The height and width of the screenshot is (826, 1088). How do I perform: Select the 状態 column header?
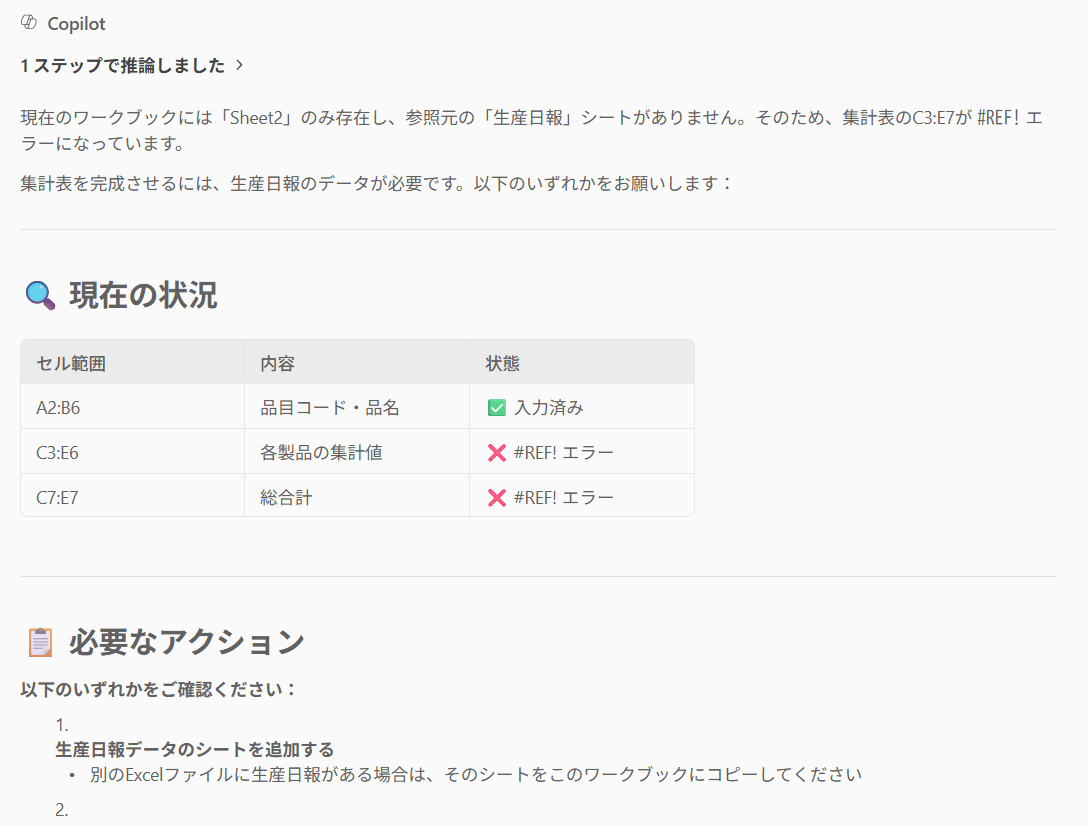pyautogui.click(x=502, y=363)
